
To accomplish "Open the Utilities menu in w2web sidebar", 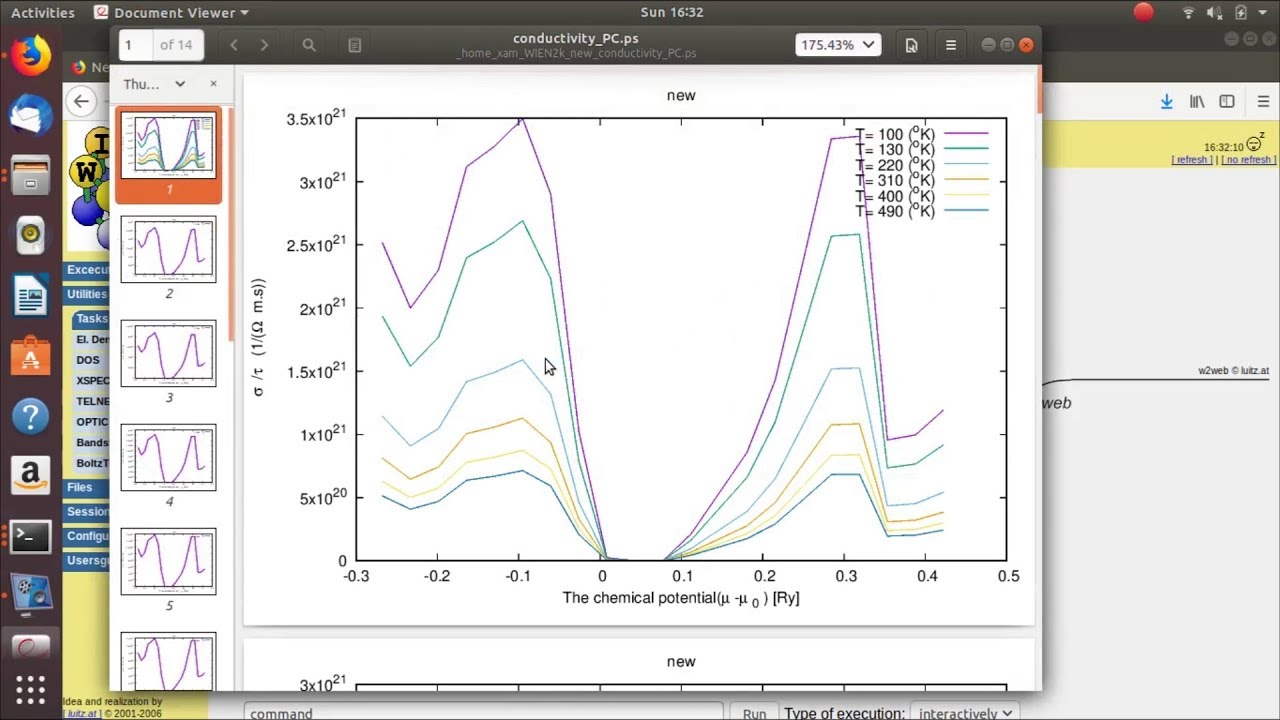I will coord(87,294).
